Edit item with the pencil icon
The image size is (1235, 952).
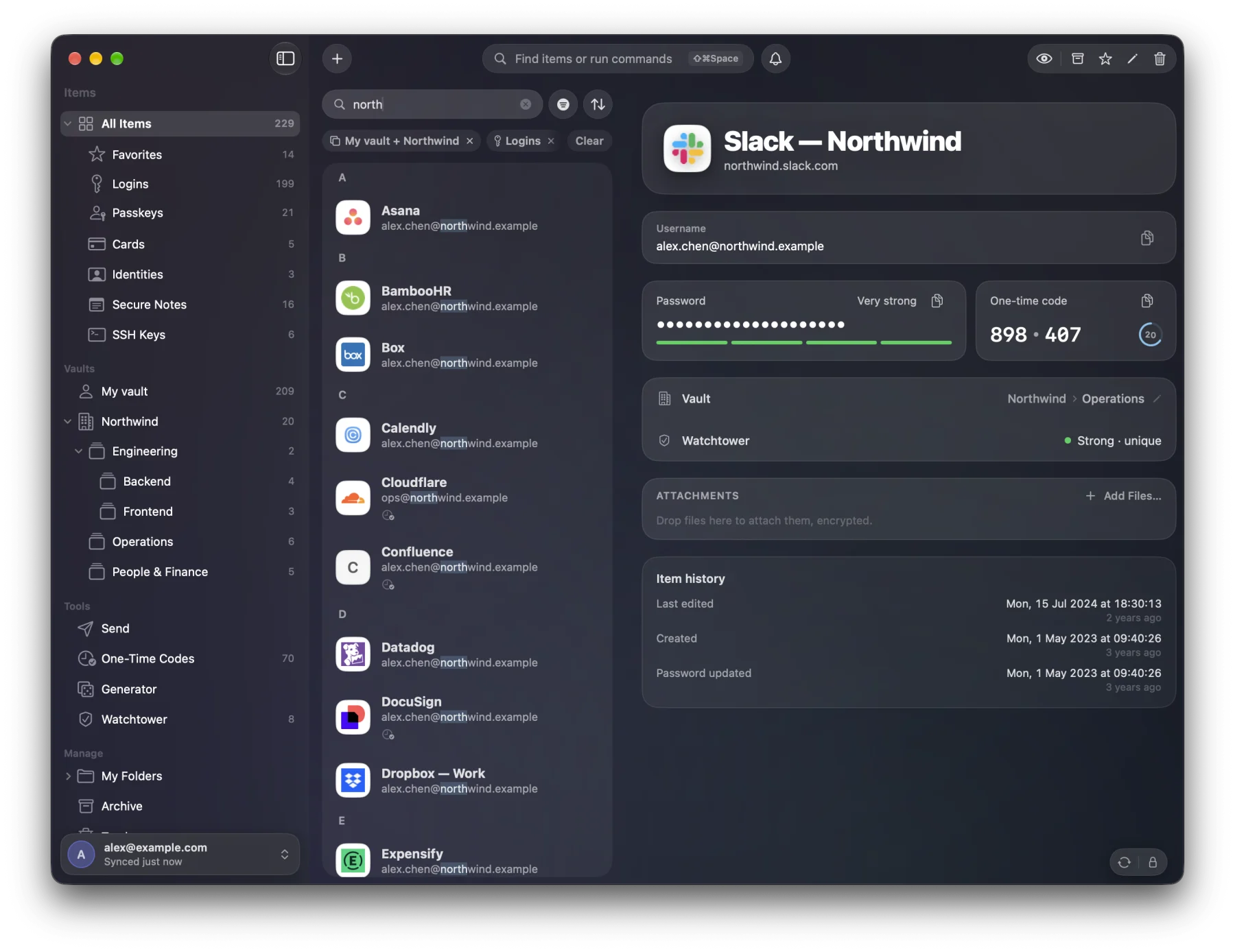[1133, 59]
